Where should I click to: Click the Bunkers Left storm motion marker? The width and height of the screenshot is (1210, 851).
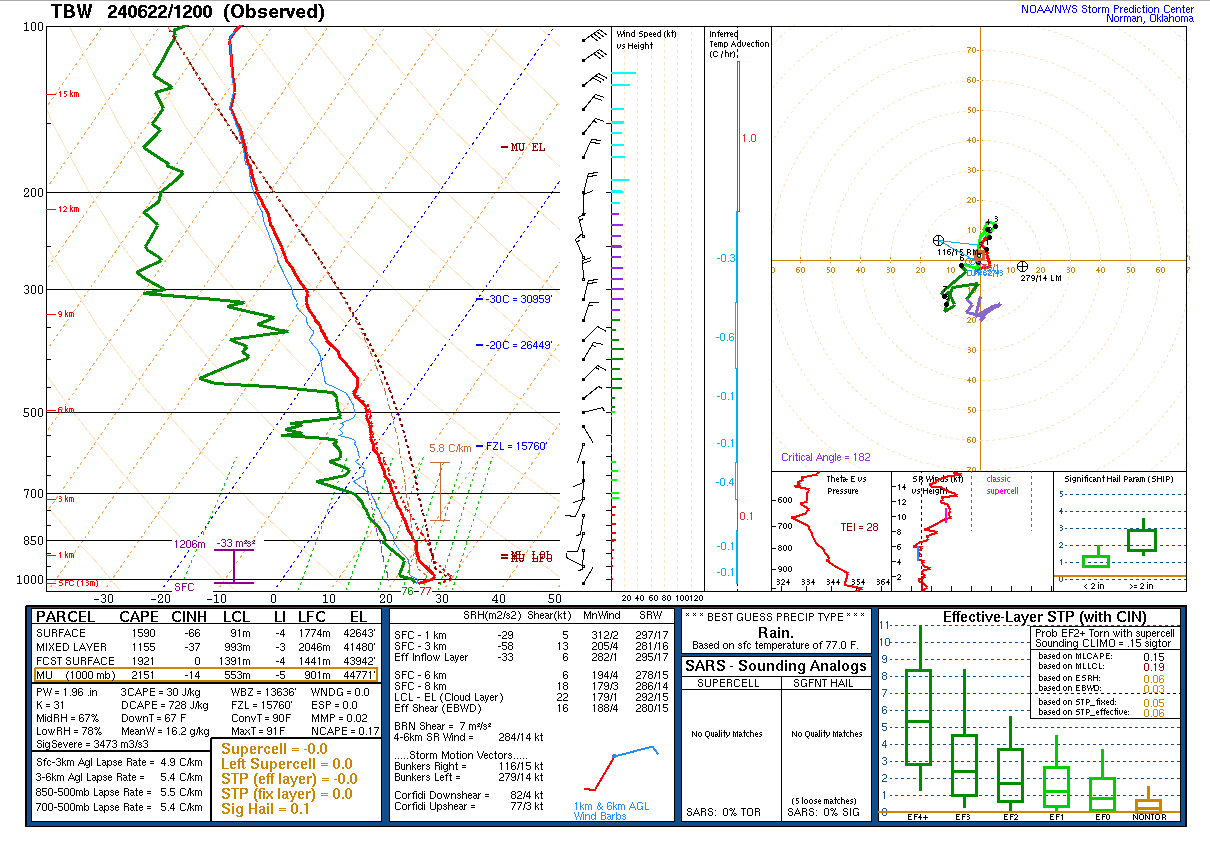coord(1021,267)
